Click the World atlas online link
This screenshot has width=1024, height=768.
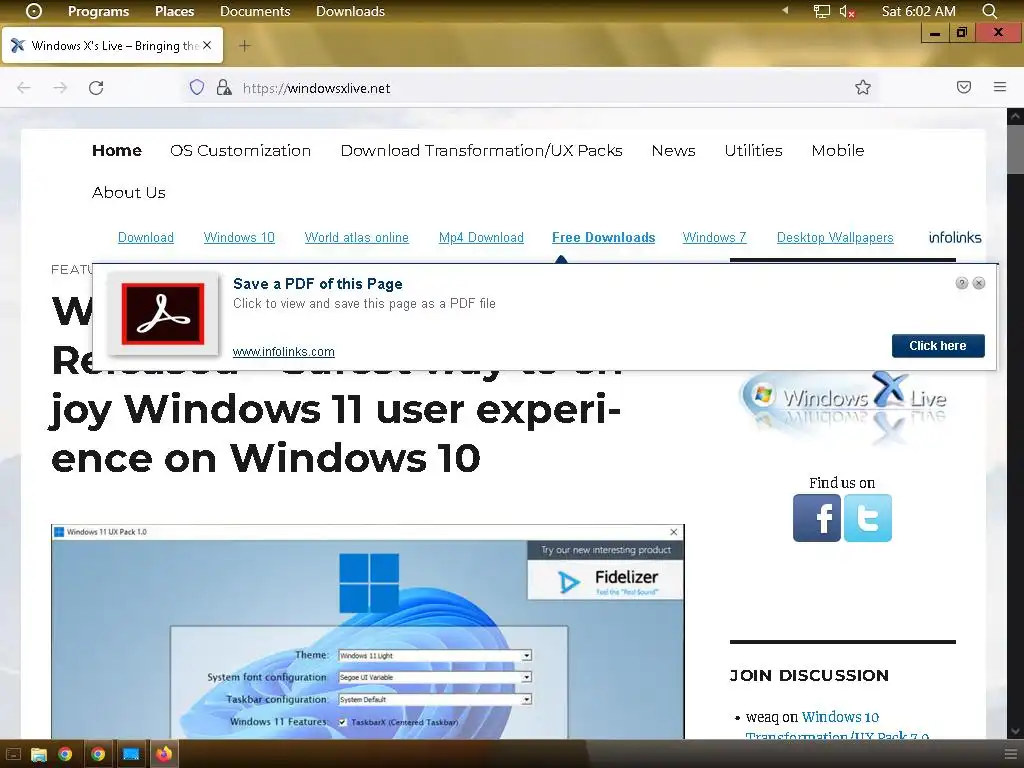tap(357, 237)
